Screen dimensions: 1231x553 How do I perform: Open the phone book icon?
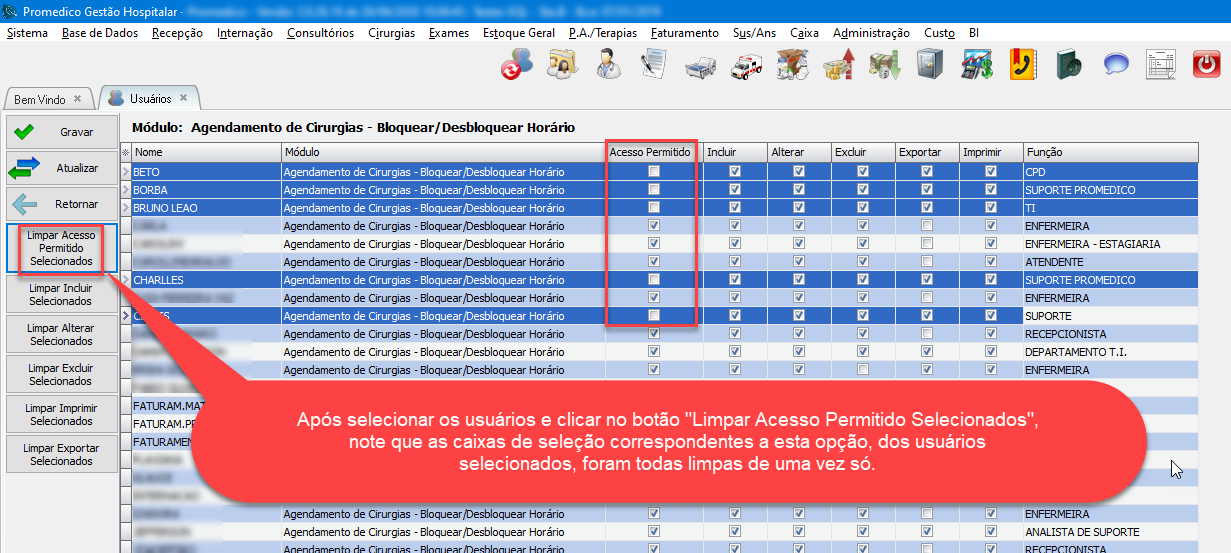coord(1022,66)
